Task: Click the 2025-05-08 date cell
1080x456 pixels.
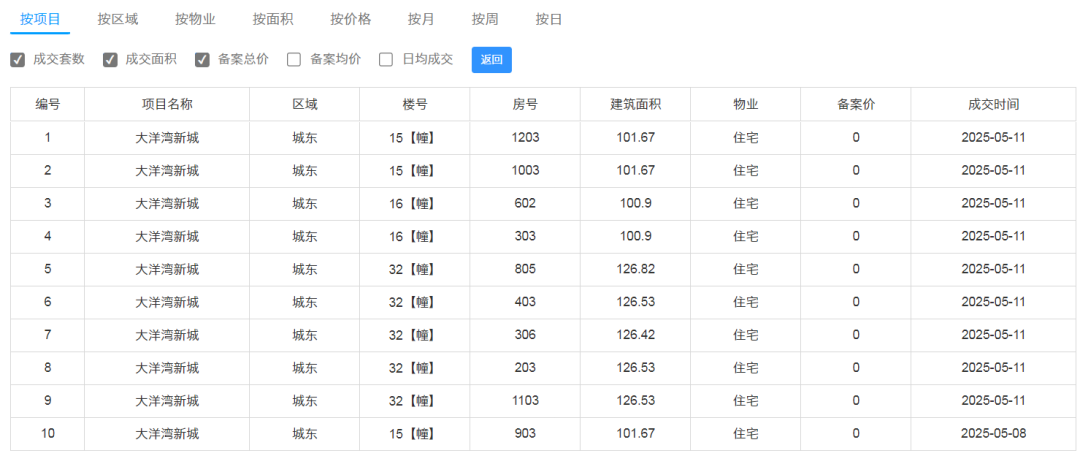Action: 994,434
